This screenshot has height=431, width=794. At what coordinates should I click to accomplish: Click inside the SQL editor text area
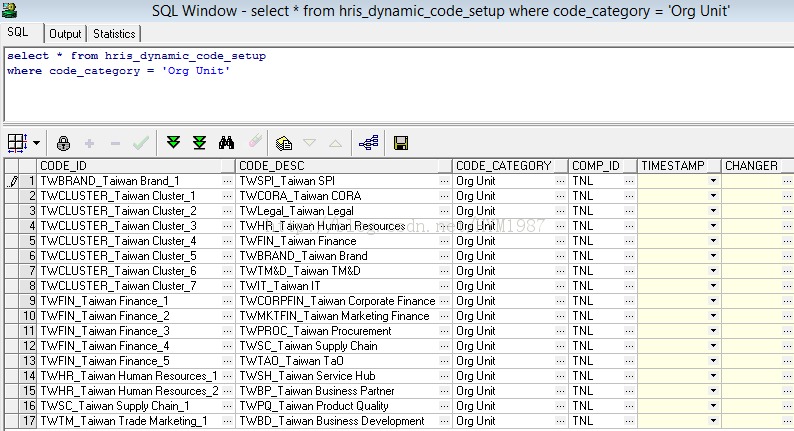[x=399, y=84]
